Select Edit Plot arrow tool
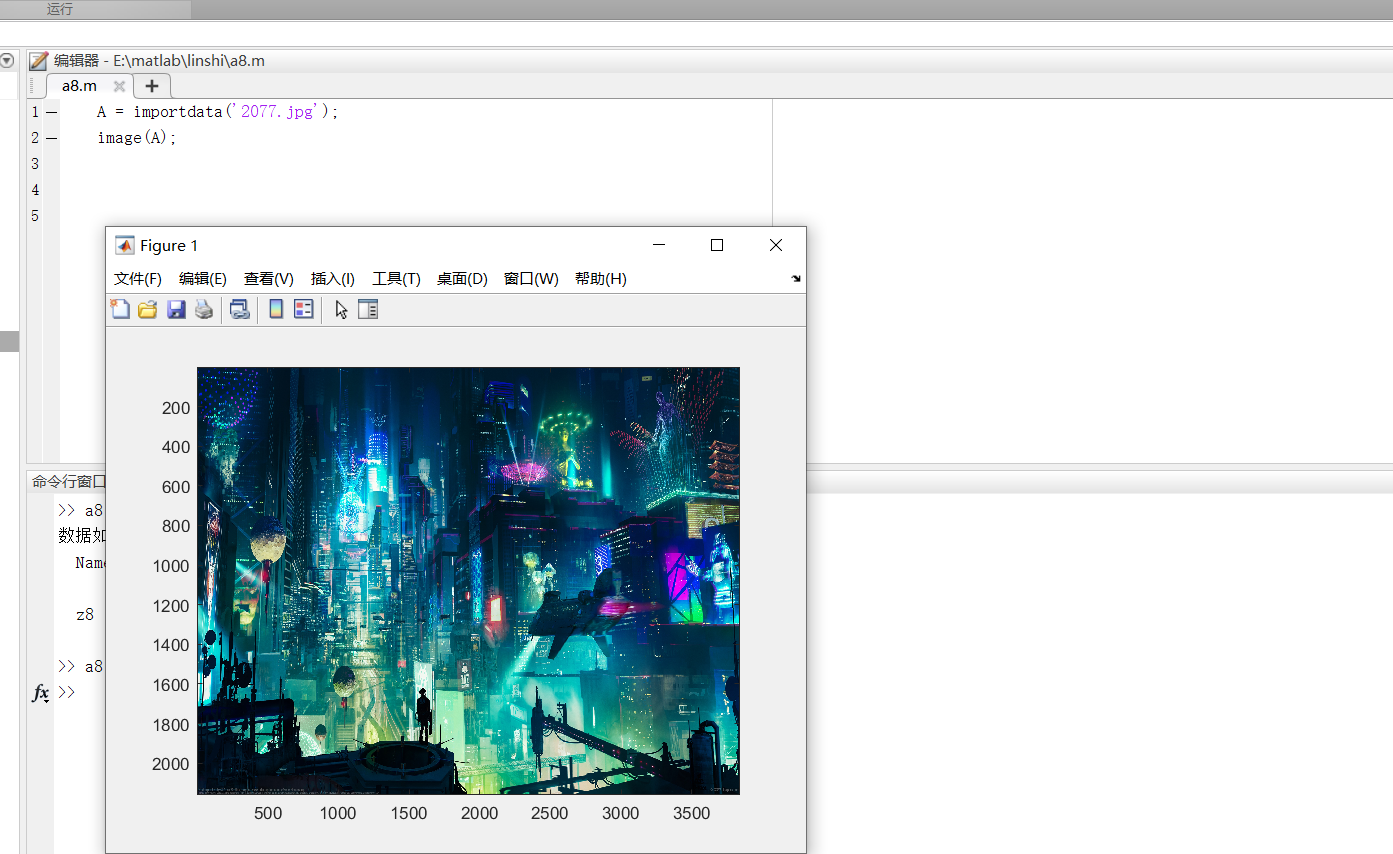This screenshot has height=854, width=1393. point(341,310)
